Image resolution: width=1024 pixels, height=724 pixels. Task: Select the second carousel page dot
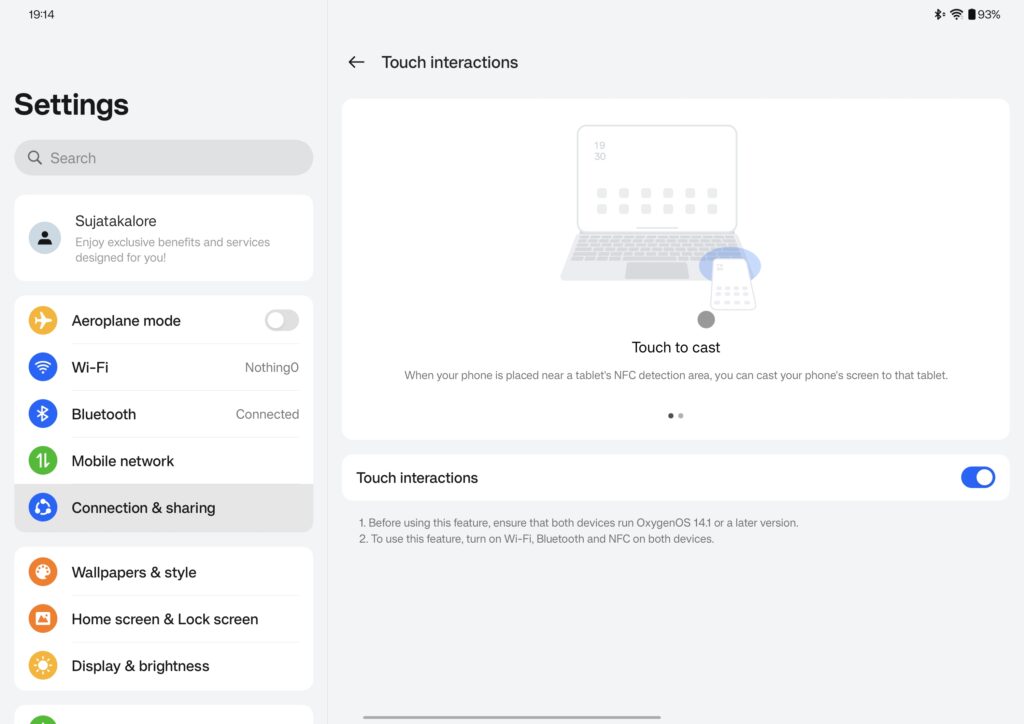(x=680, y=416)
